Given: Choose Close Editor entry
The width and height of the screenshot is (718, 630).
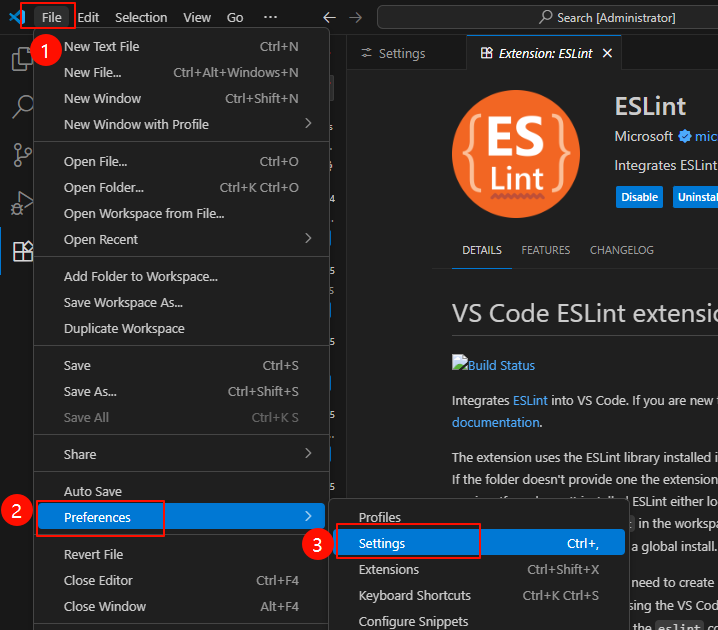Looking at the screenshot, I should pos(181,581).
